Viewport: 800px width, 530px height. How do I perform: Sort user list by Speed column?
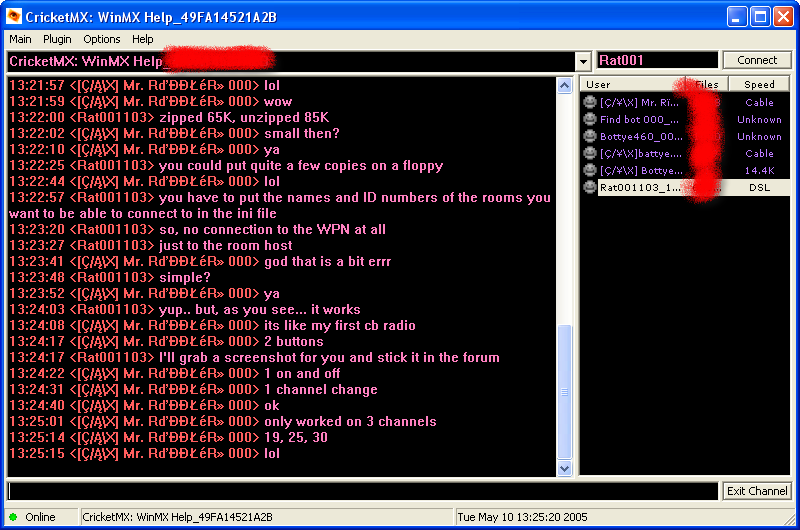coord(759,84)
